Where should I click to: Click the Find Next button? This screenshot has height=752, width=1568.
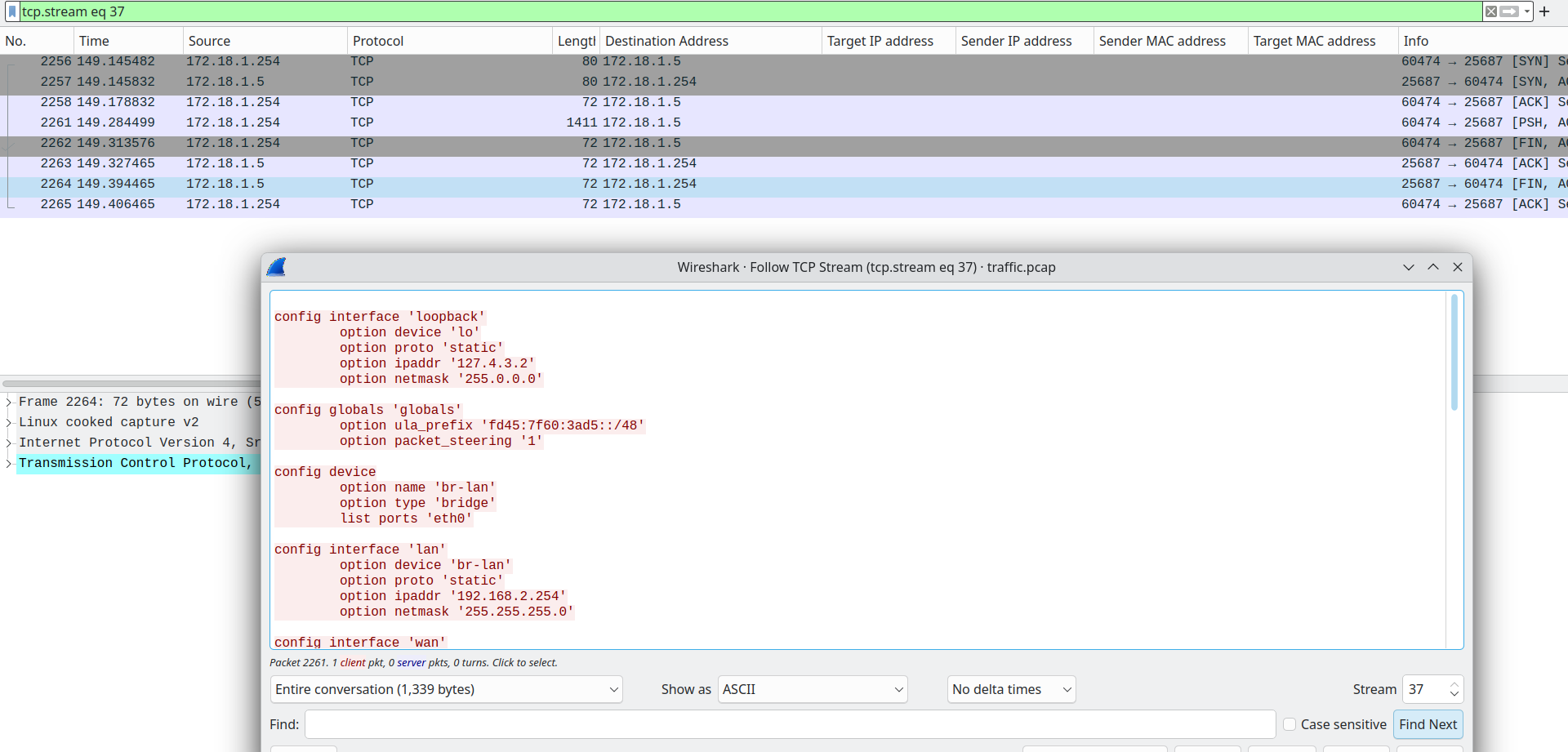tap(1428, 724)
